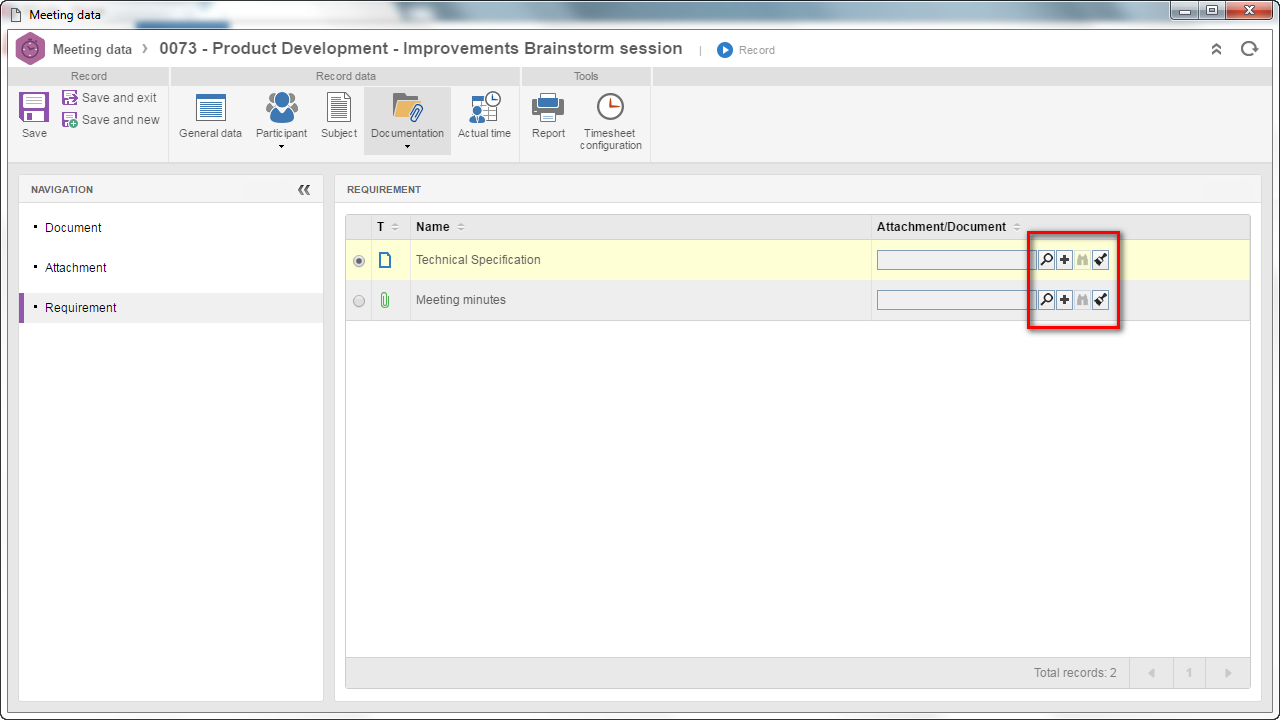Click the Meeting minutes name cell

[641, 300]
